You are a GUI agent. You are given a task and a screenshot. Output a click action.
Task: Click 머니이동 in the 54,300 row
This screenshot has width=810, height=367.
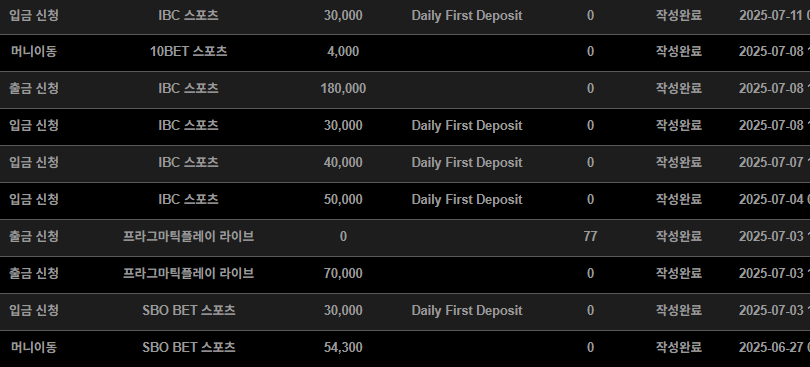[34, 347]
